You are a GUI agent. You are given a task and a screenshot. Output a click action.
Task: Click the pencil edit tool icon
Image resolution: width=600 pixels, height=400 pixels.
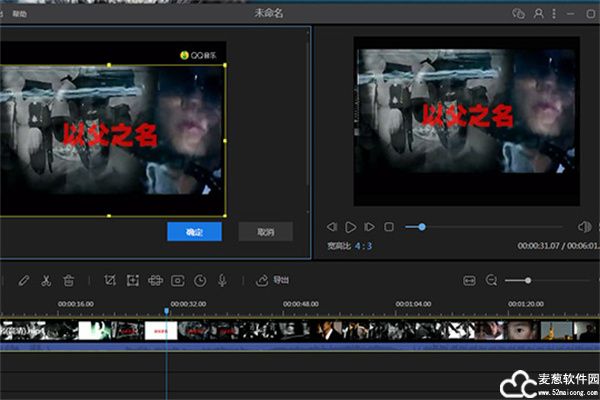click(x=24, y=280)
